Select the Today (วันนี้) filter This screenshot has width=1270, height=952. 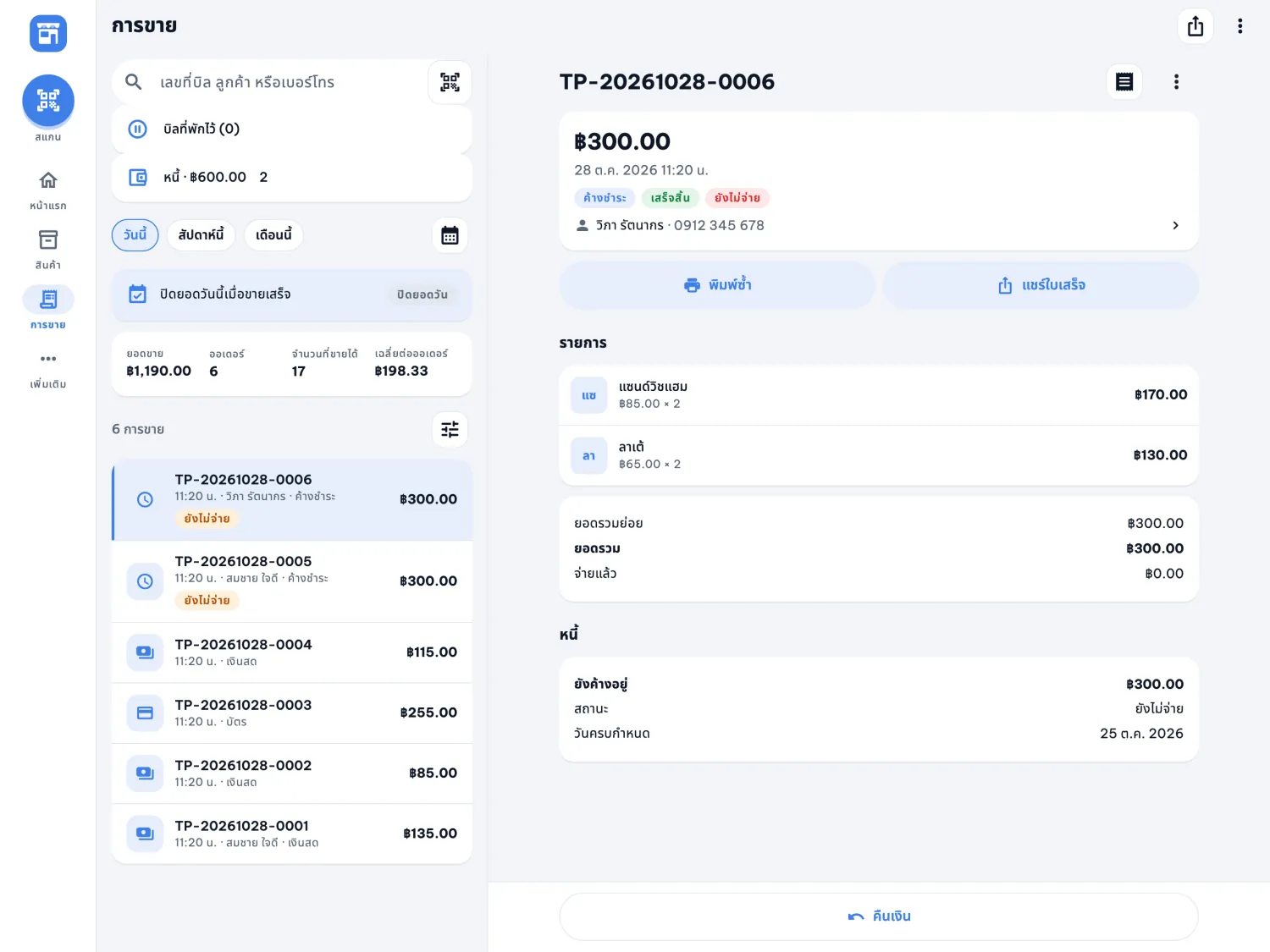(135, 235)
